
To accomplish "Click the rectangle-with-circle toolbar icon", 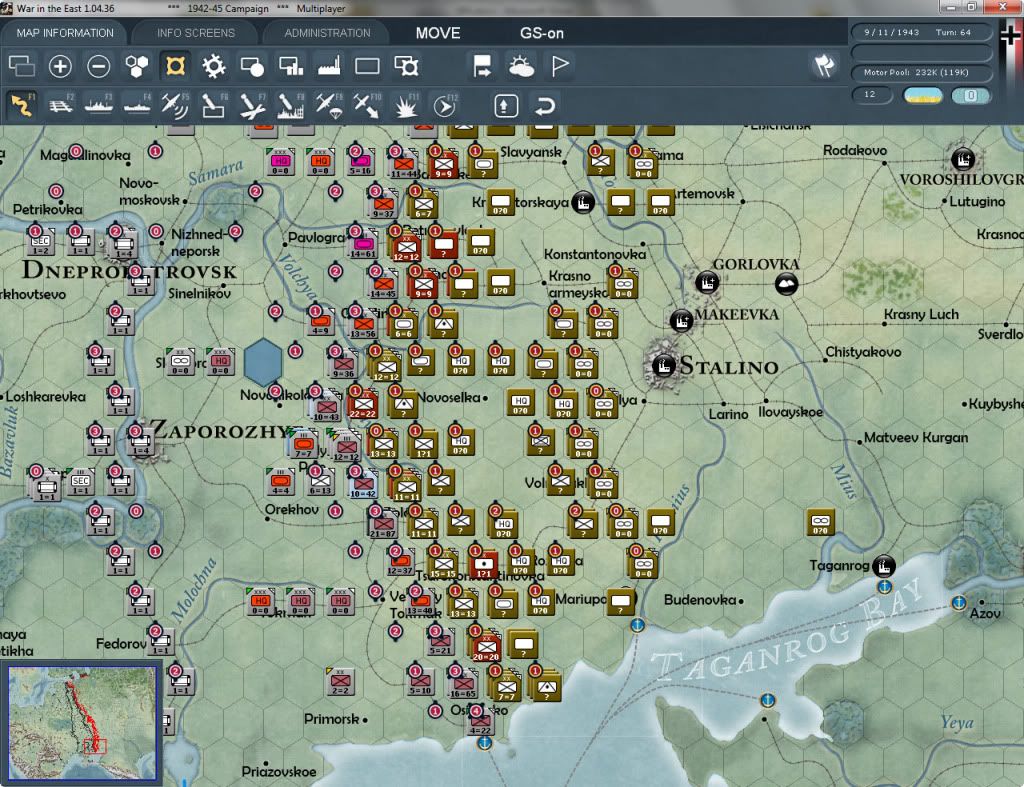I will point(252,66).
